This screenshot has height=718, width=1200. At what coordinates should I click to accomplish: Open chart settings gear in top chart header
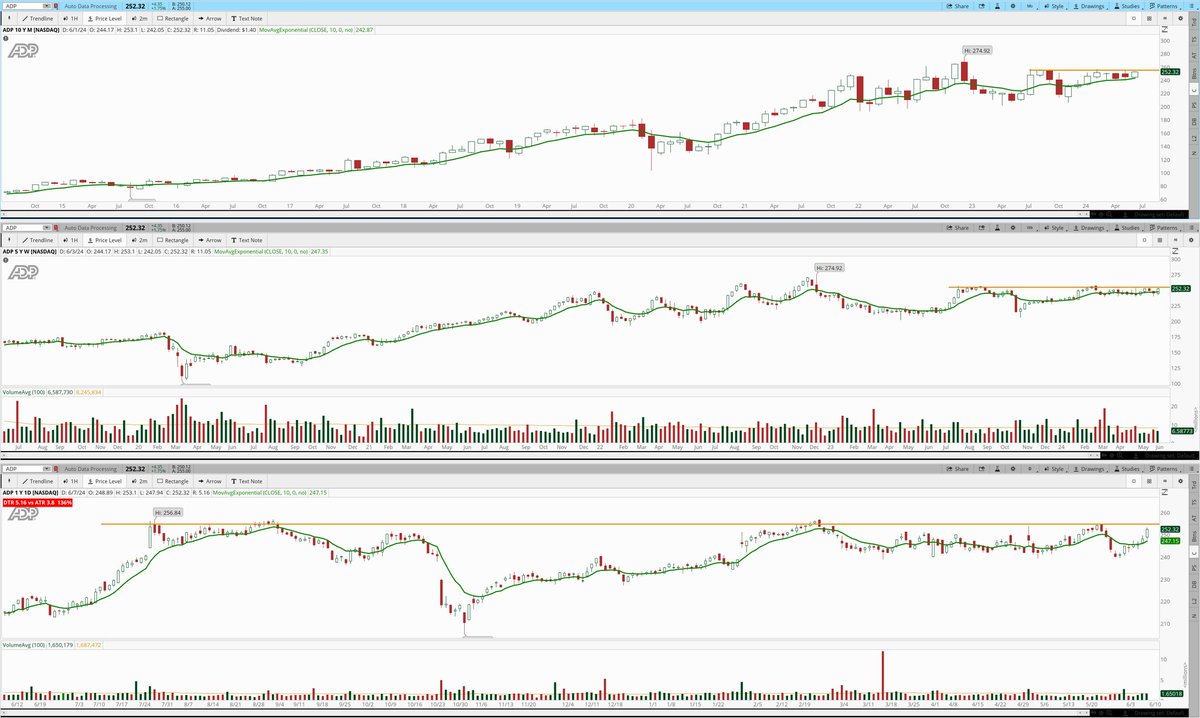coord(1013,6)
